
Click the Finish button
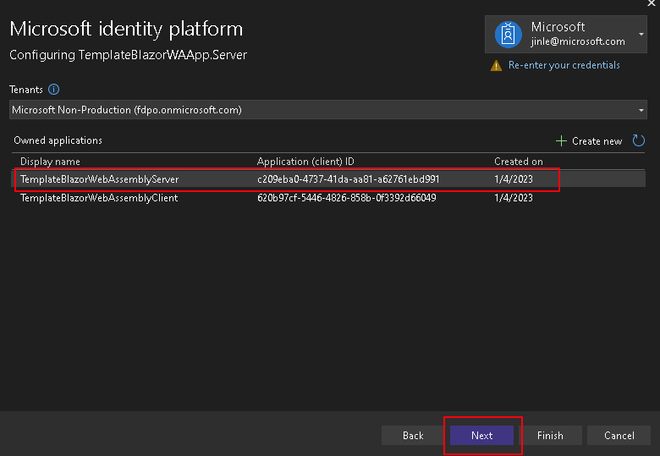point(550,435)
